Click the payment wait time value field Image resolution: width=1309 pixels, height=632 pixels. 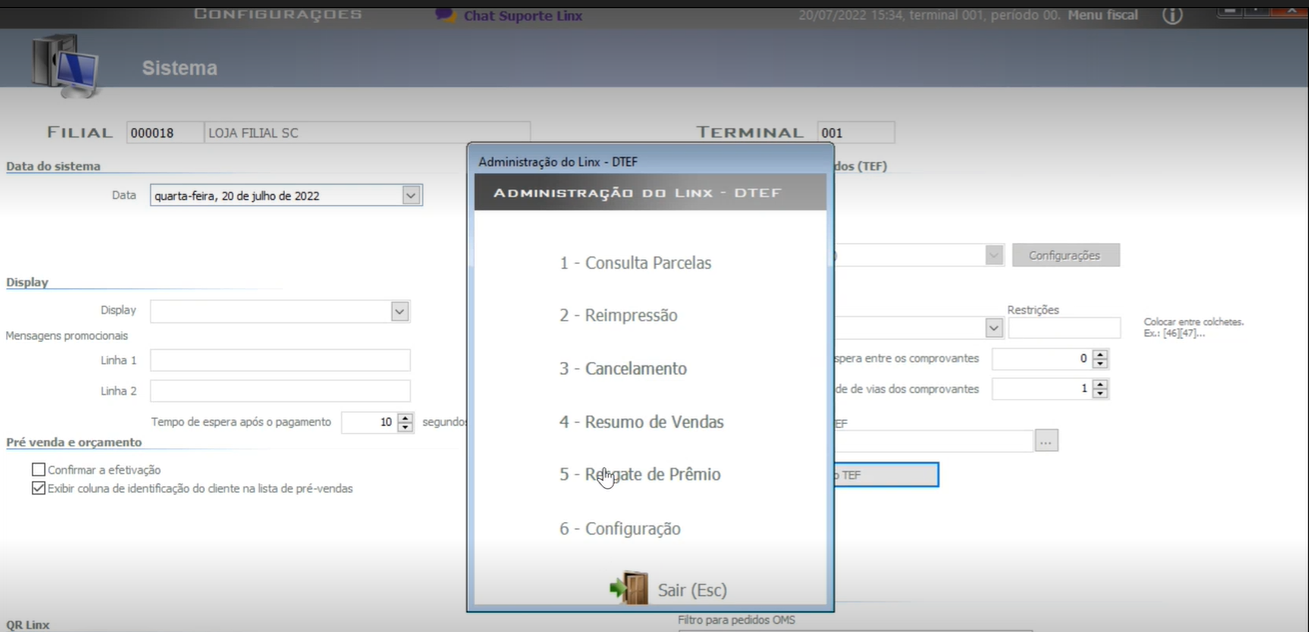[368, 422]
